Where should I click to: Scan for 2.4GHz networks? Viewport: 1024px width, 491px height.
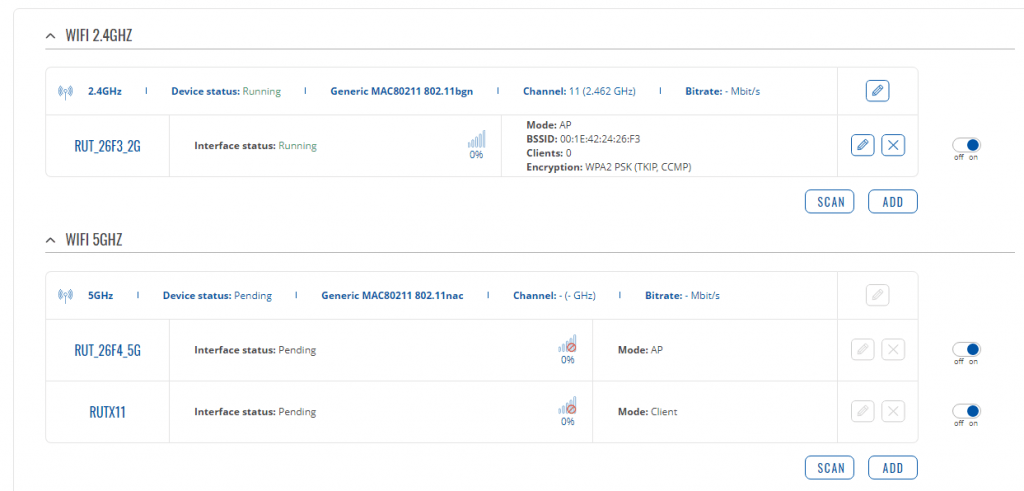(x=830, y=202)
